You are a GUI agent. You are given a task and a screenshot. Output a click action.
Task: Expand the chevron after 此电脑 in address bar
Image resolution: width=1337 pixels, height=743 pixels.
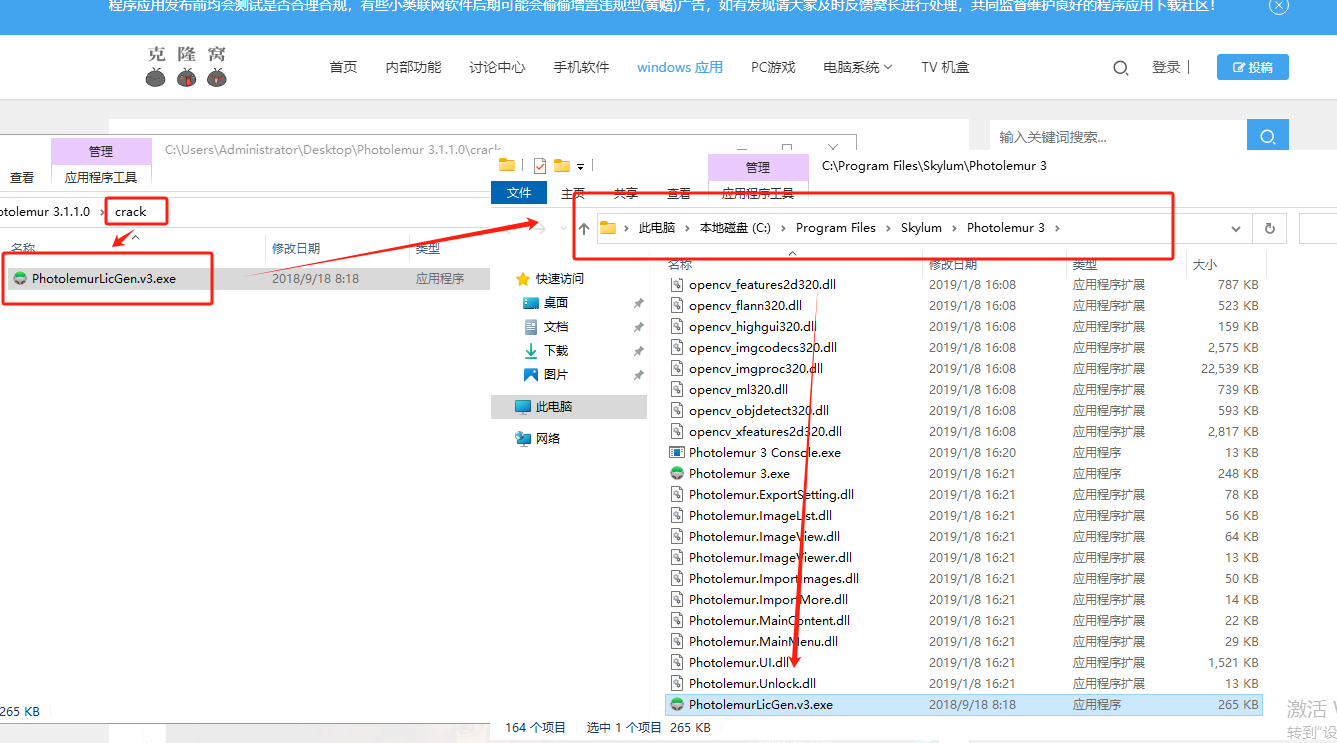point(685,228)
